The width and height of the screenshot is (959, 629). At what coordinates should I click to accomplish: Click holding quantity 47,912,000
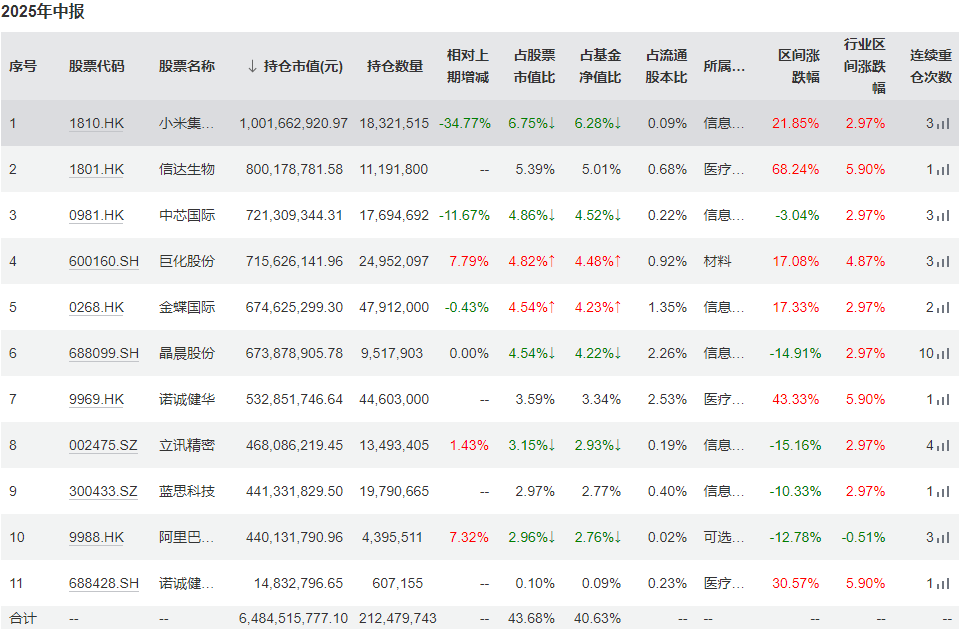point(394,307)
